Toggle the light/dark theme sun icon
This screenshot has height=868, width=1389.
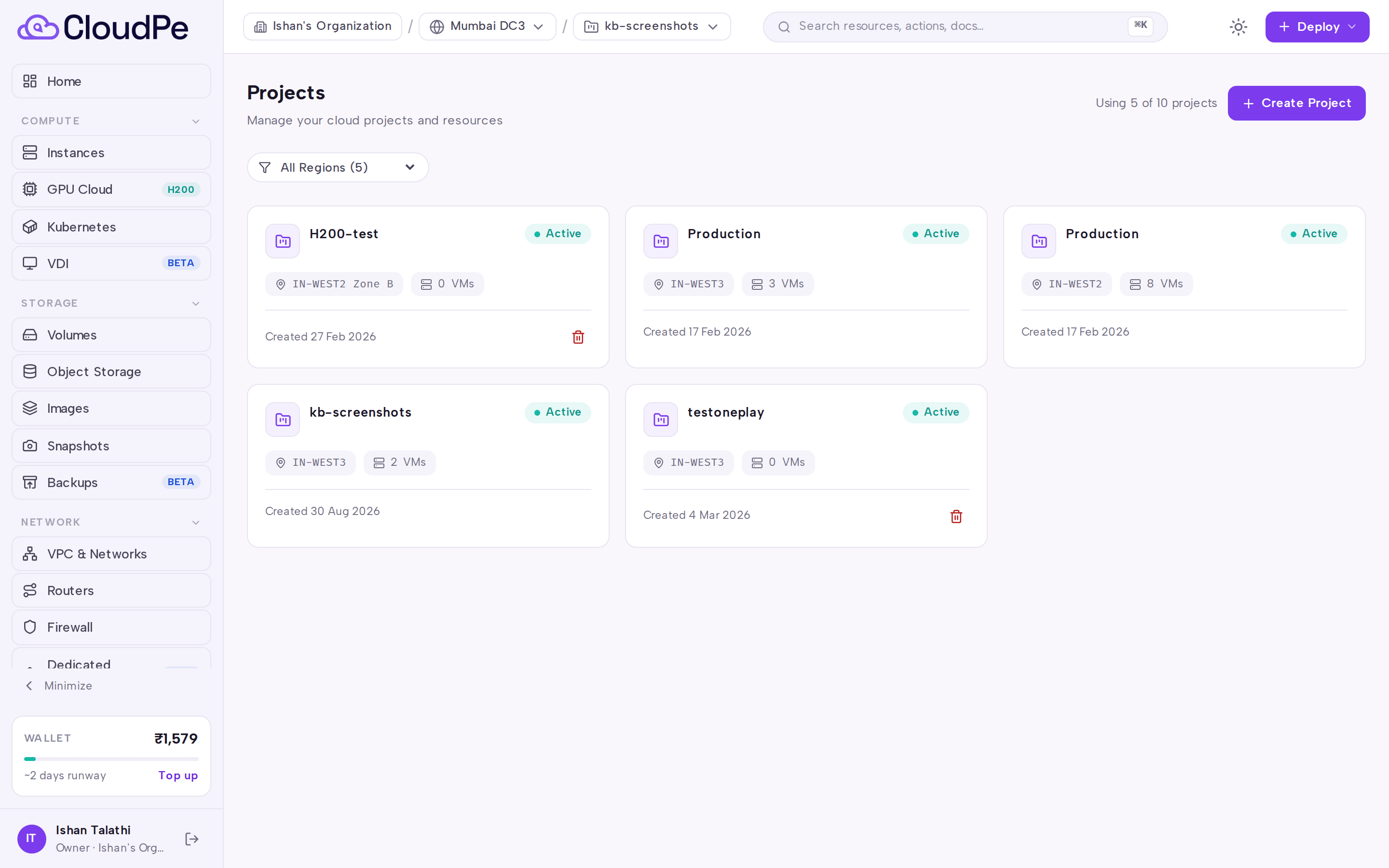[1238, 27]
